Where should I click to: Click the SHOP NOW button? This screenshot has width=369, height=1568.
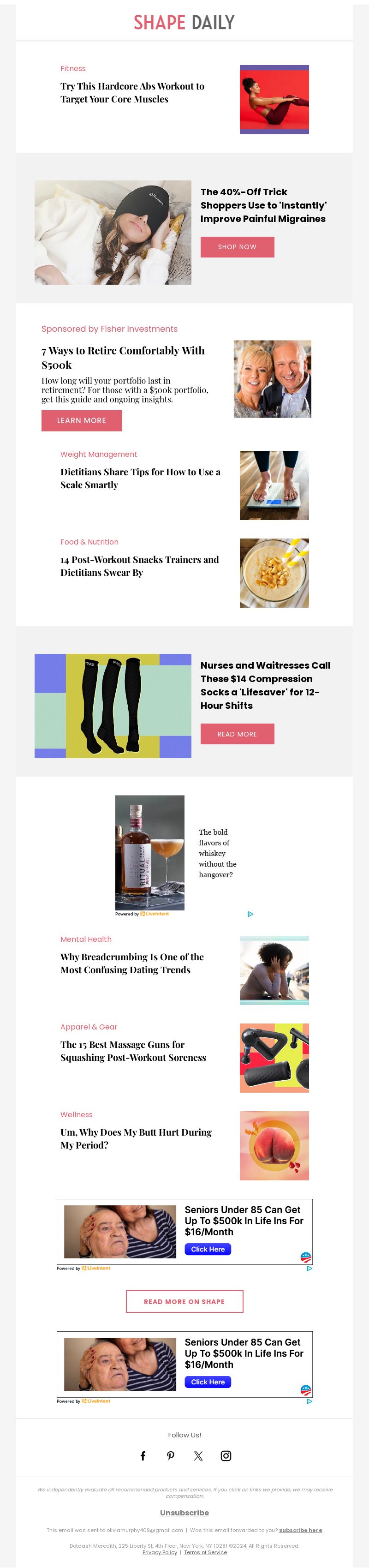[x=238, y=246]
